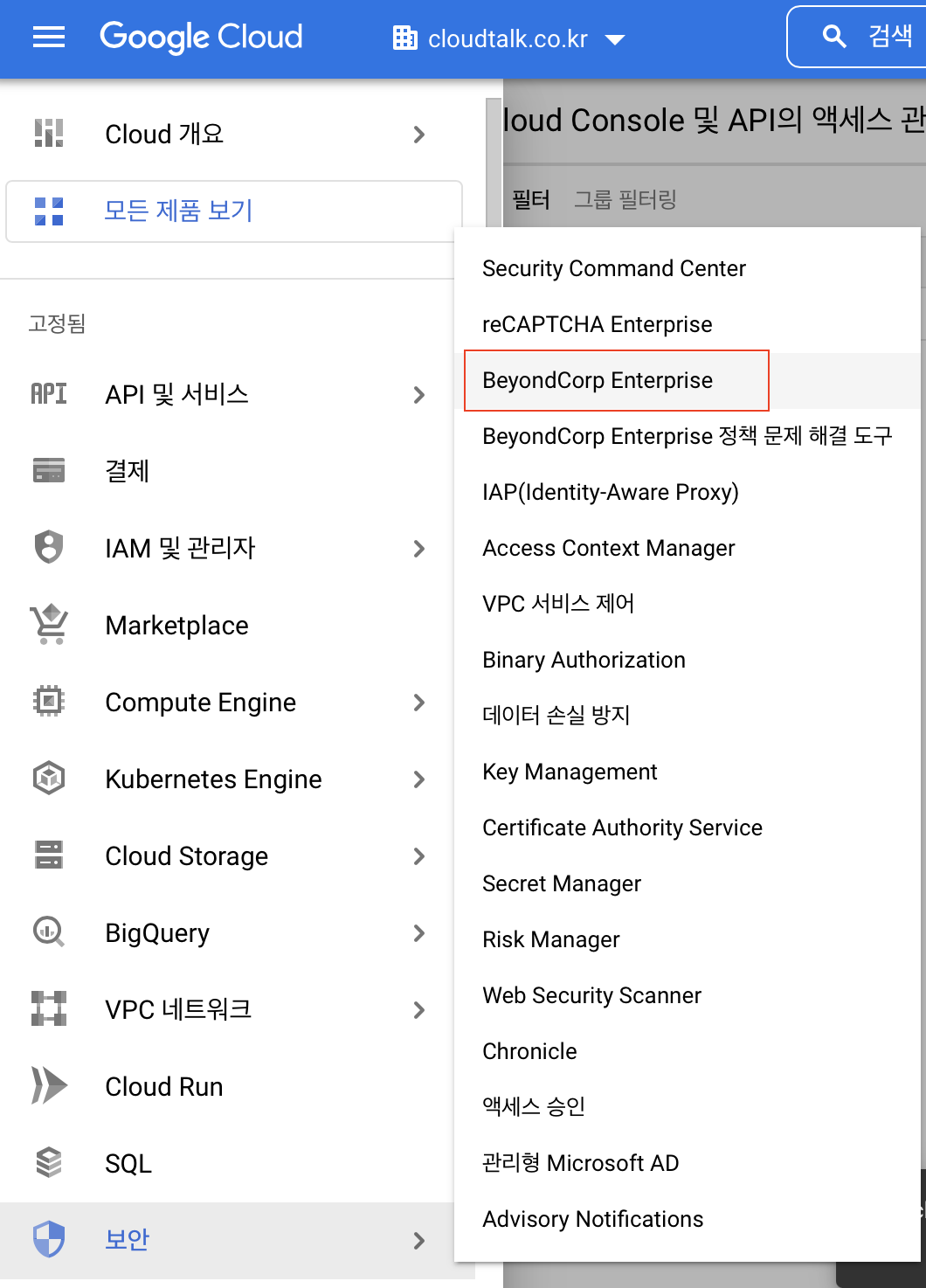Expand the IAM 및 관리자 submenu arrow
The image size is (926, 1288).
(x=419, y=549)
